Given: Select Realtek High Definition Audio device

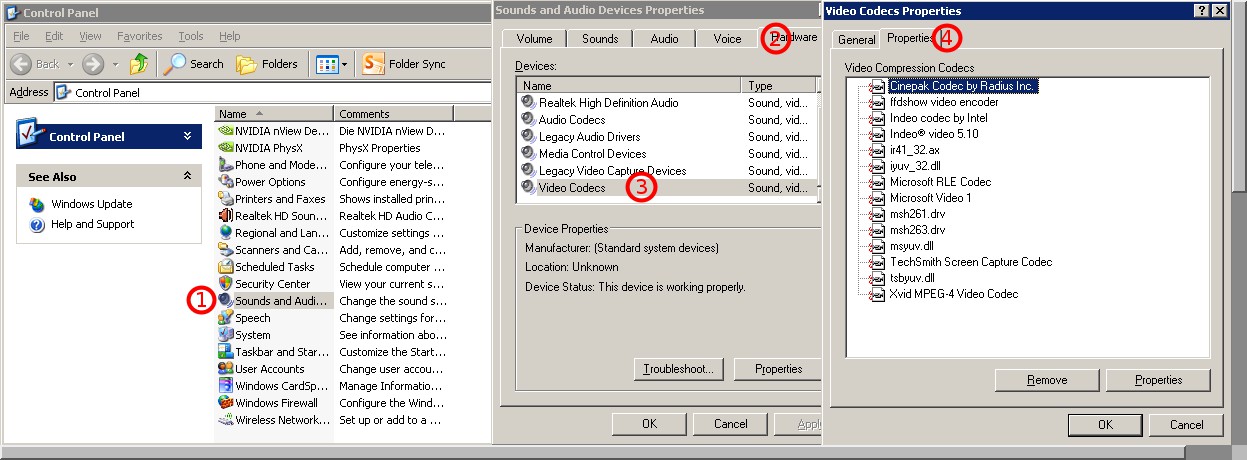Looking at the screenshot, I should tap(608, 103).
